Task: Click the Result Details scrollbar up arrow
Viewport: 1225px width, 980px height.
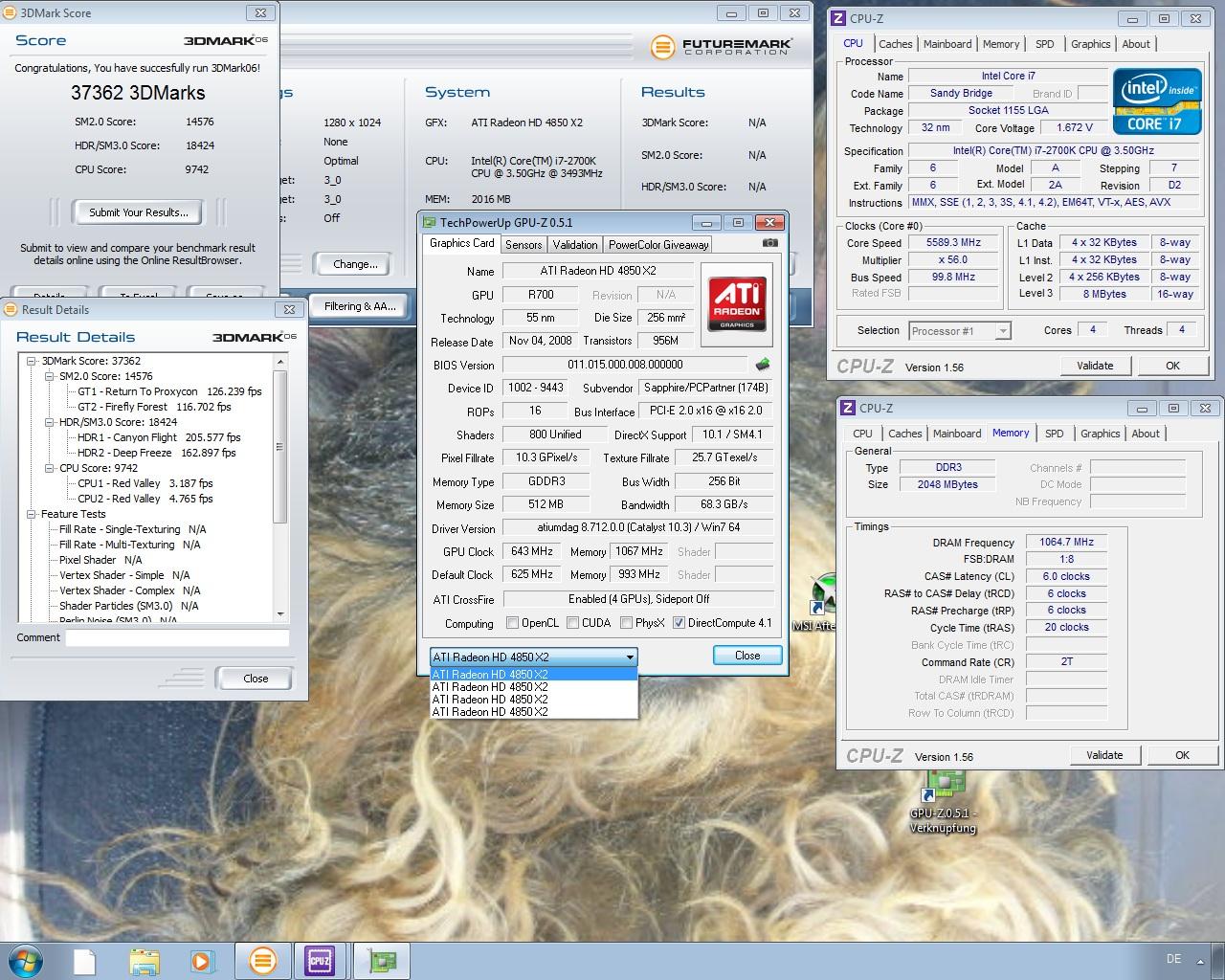Action: [280, 362]
